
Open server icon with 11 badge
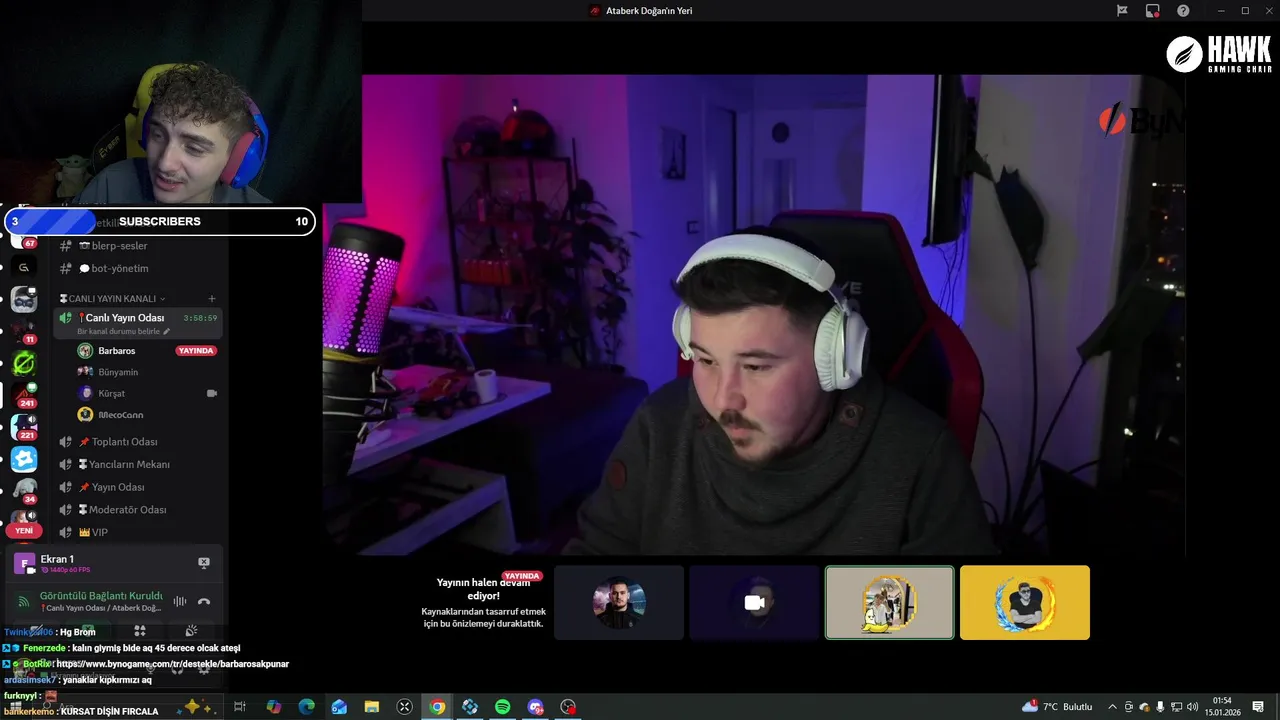[24, 331]
